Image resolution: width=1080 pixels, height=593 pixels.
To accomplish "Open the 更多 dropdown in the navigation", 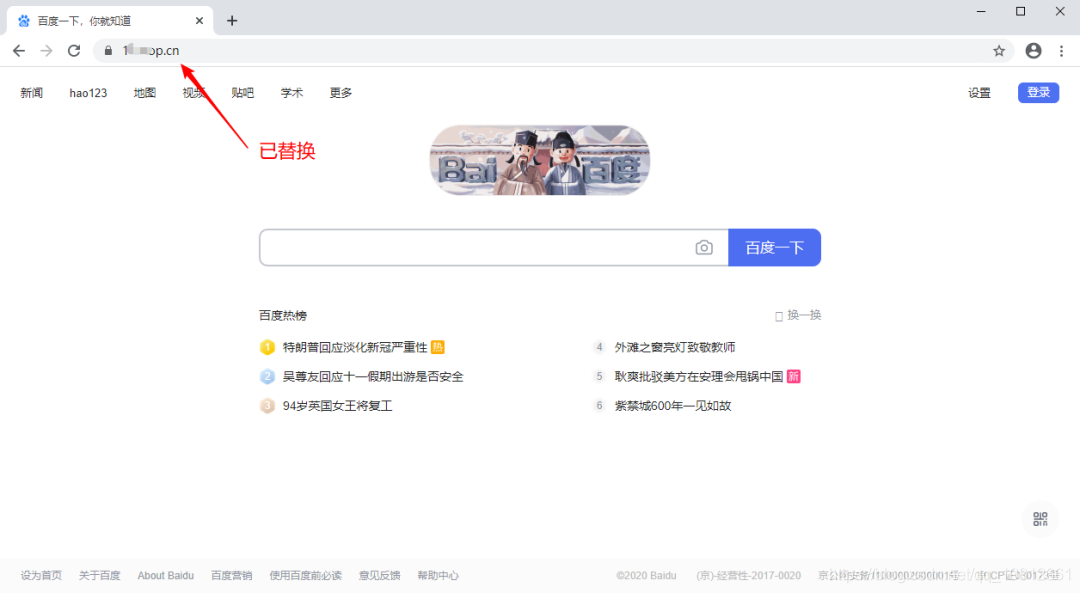I will [340, 92].
